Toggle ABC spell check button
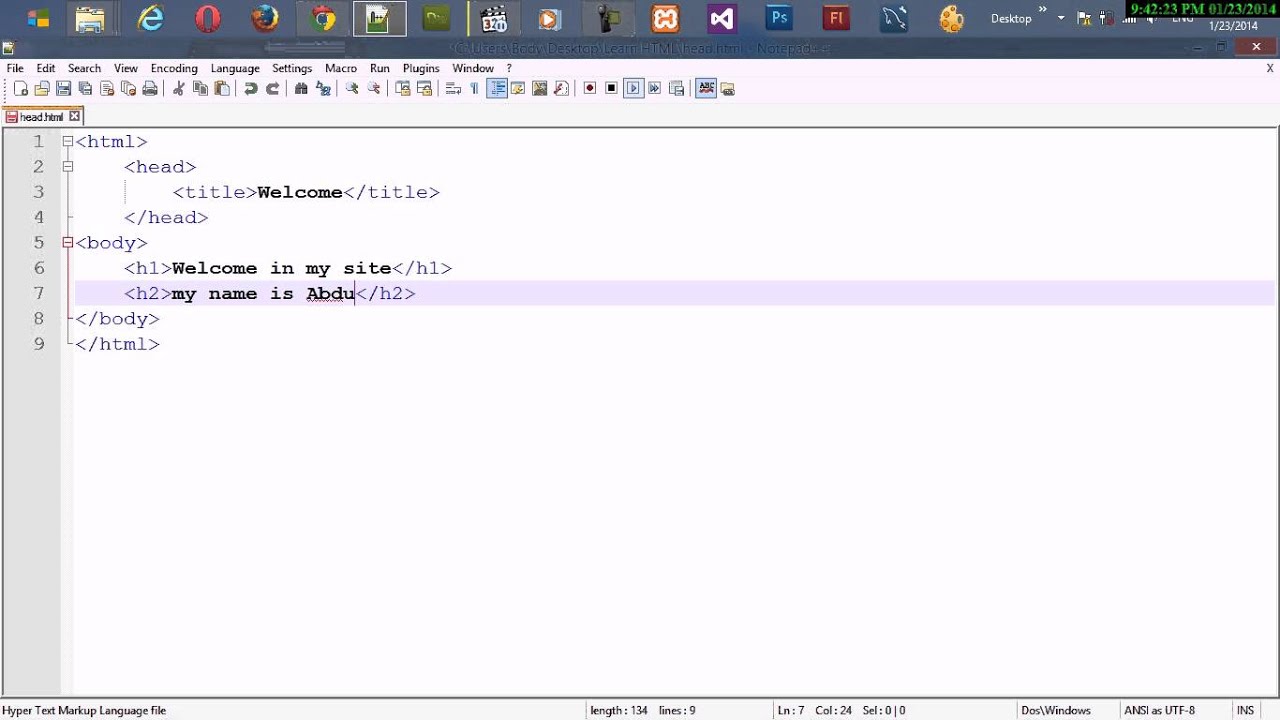Viewport: 1280px width, 720px height. tap(706, 89)
